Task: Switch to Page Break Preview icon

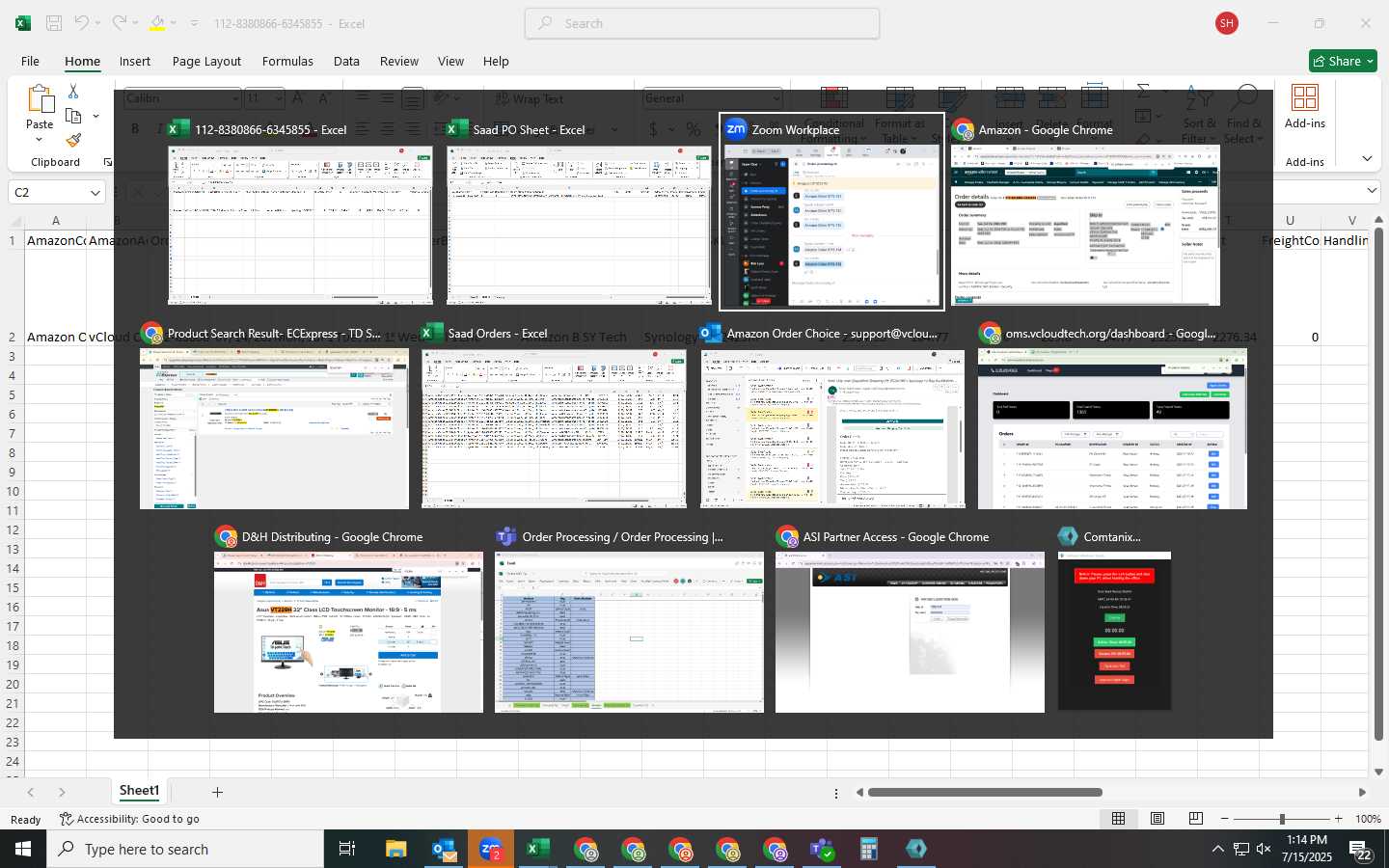Action: (1196, 819)
